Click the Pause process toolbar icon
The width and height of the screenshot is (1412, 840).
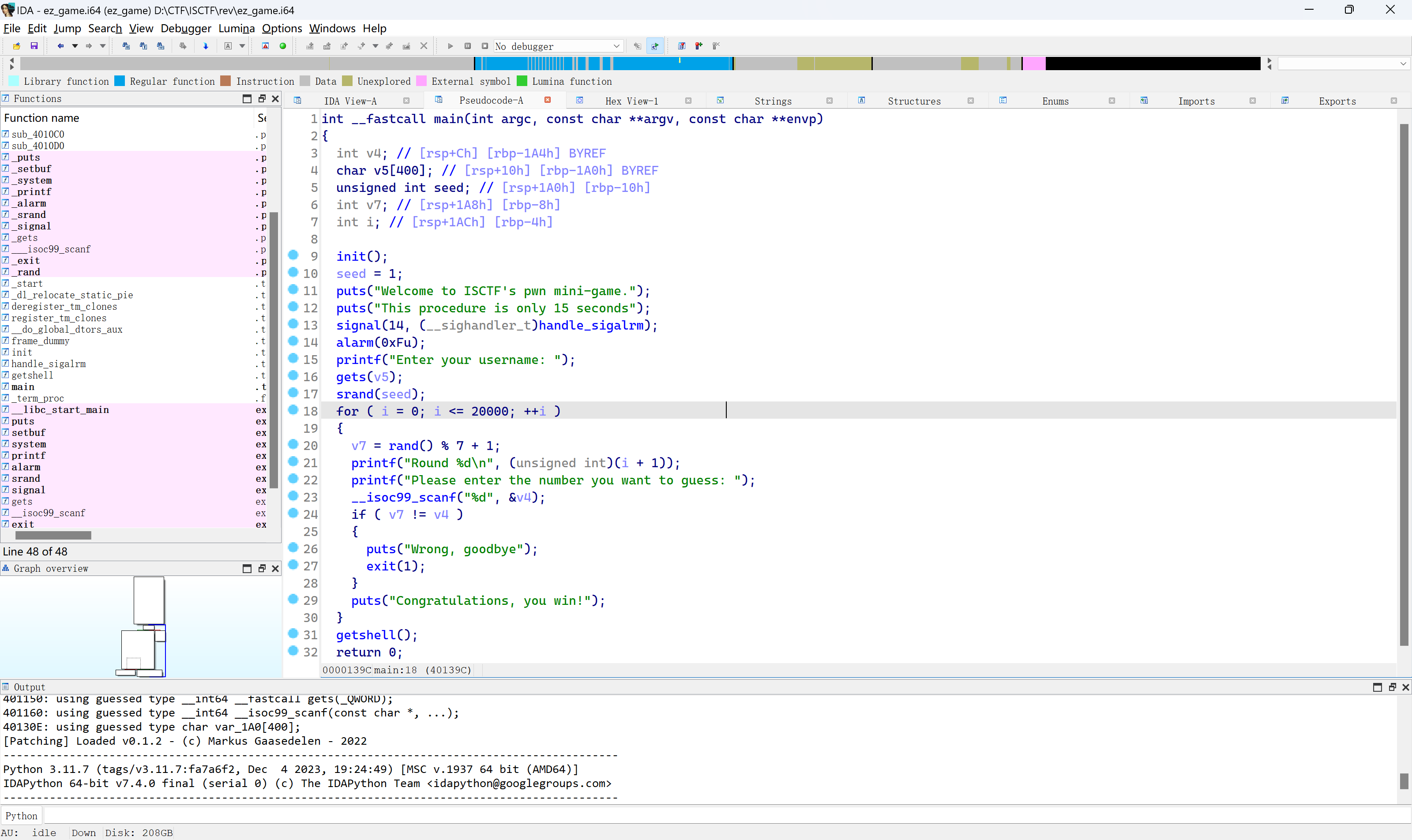pos(468,46)
